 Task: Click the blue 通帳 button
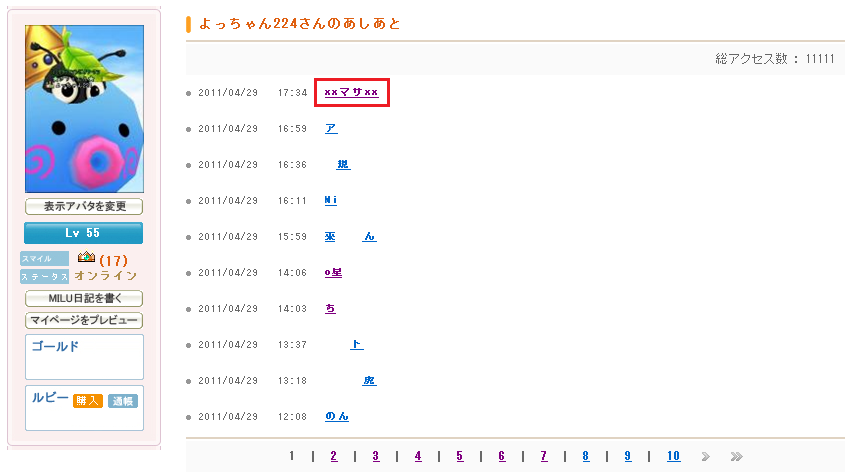tap(122, 400)
